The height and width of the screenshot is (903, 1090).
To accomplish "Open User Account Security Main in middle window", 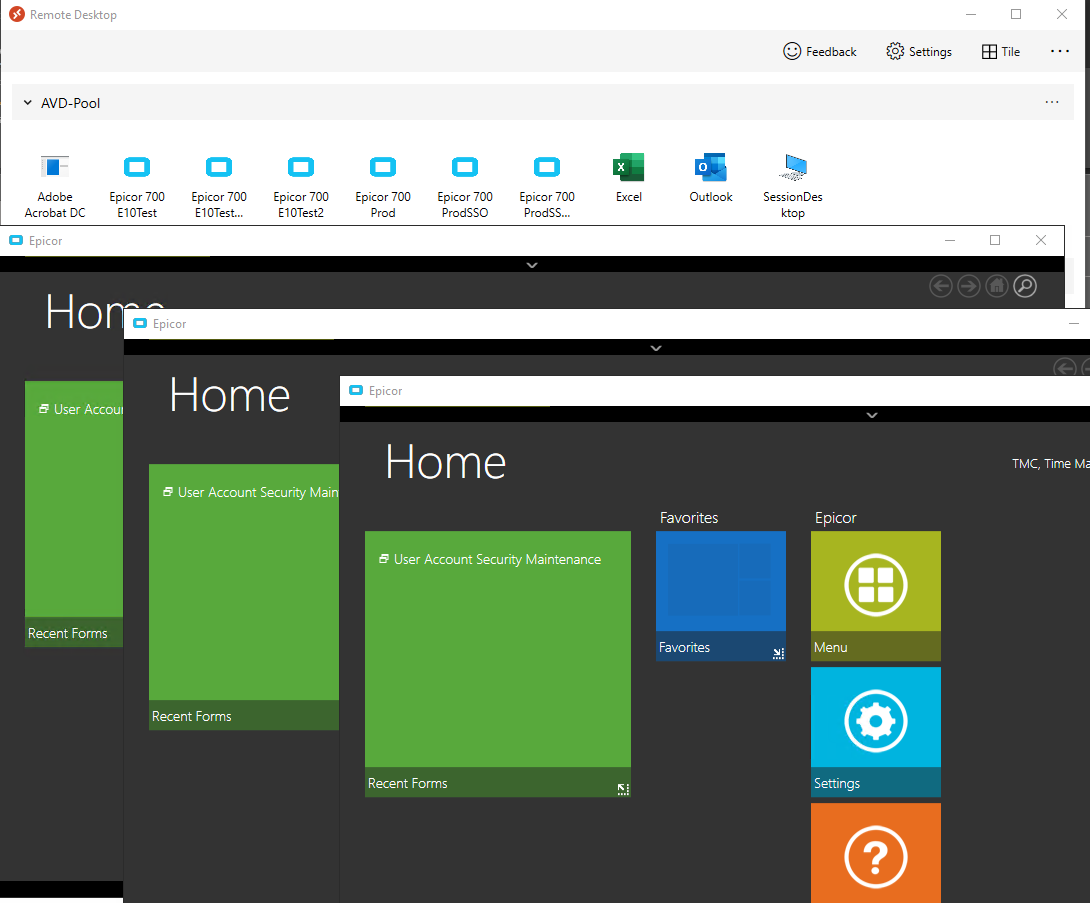I will click(251, 492).
